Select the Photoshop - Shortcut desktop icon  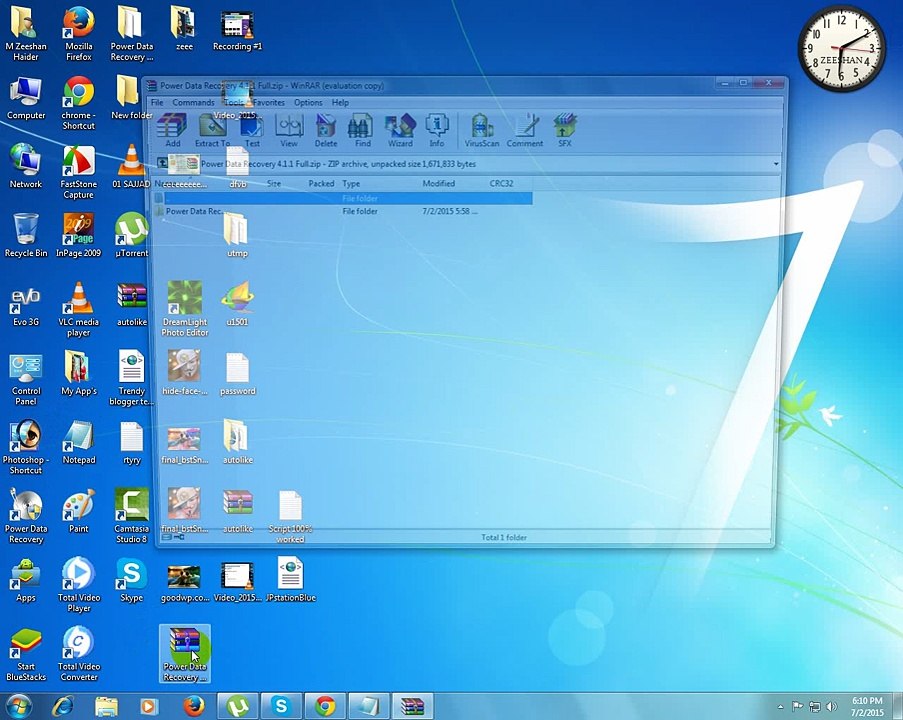(26, 448)
